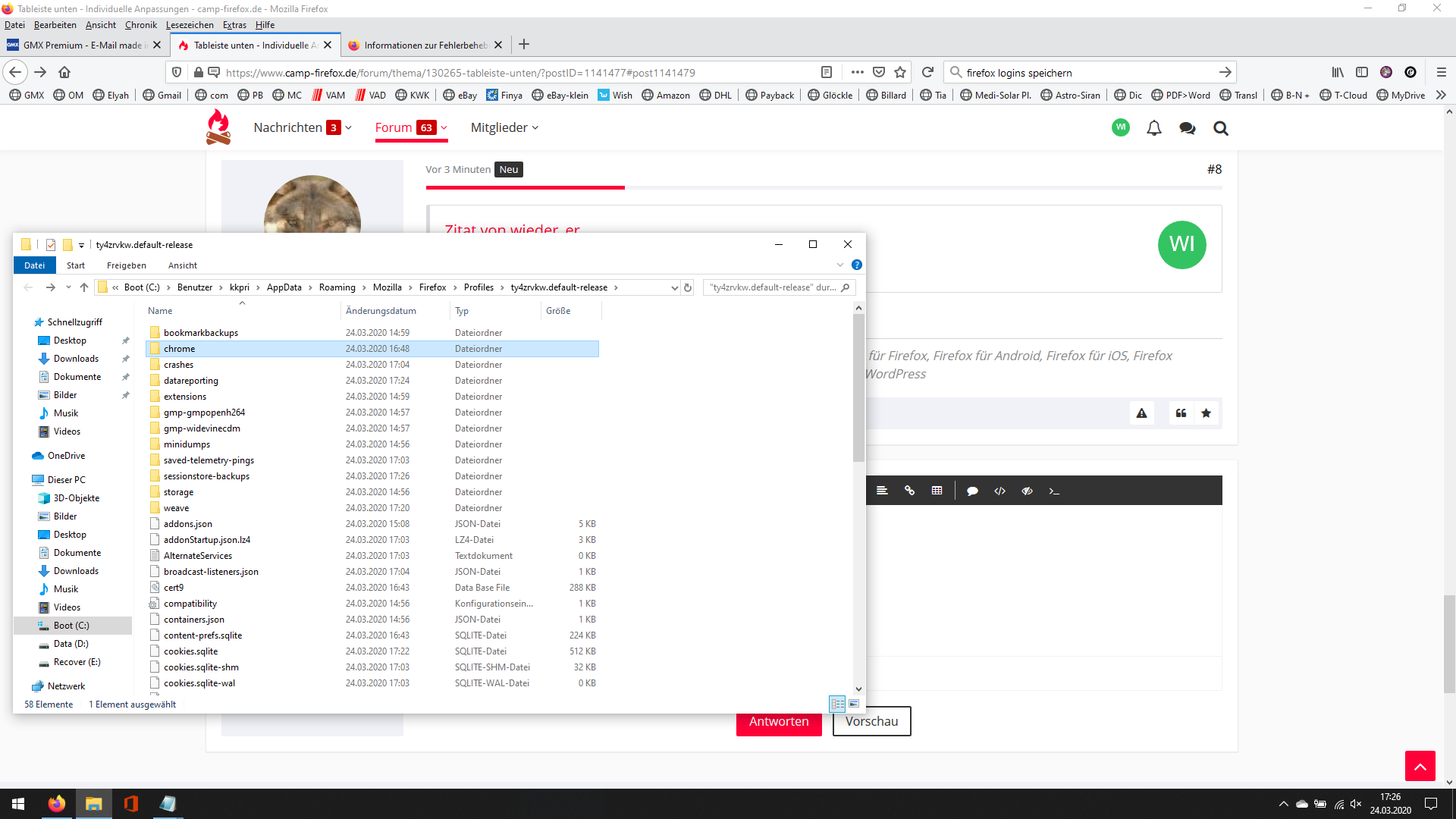Click the Firefox reload page icon
Image resolution: width=1456 pixels, height=819 pixels.
click(x=927, y=72)
